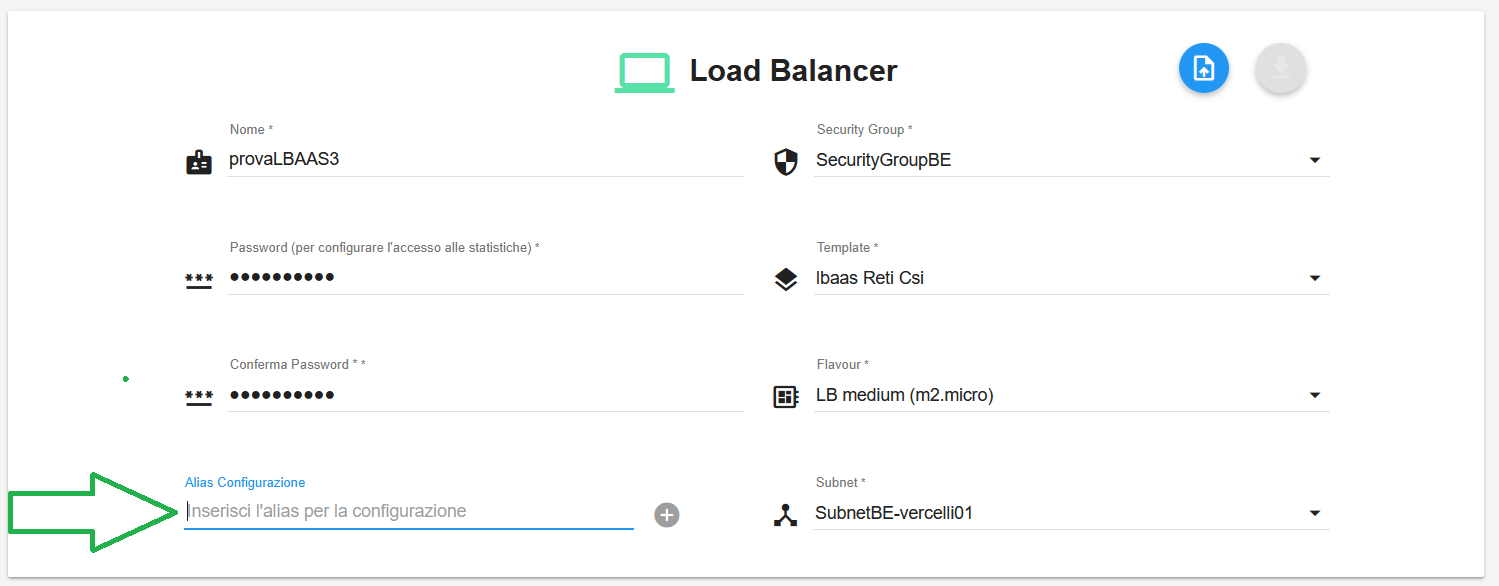Click the ID badge icon beside Nome
The height and width of the screenshot is (586, 1499).
(199, 163)
